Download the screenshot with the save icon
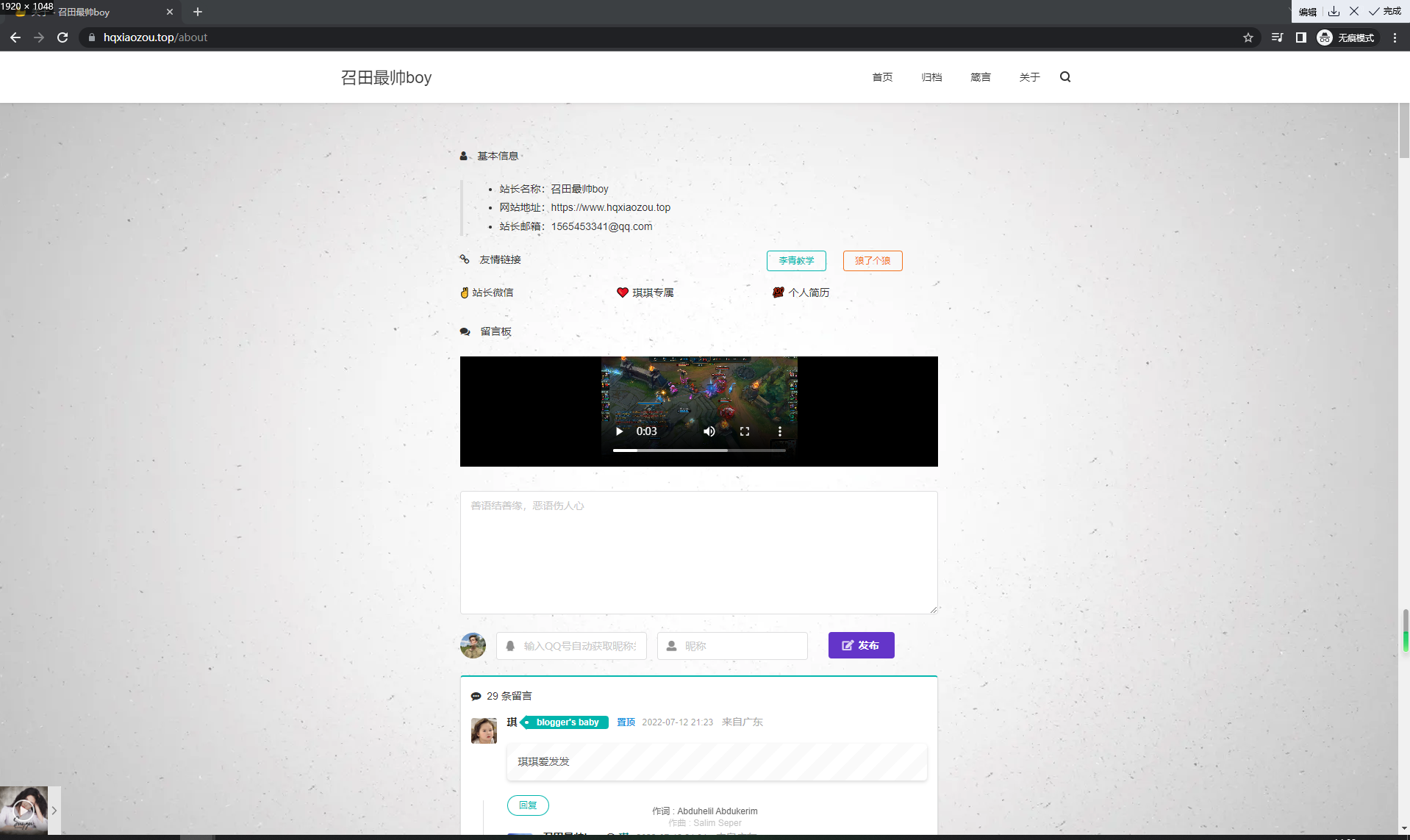The image size is (1410, 840). click(1334, 11)
